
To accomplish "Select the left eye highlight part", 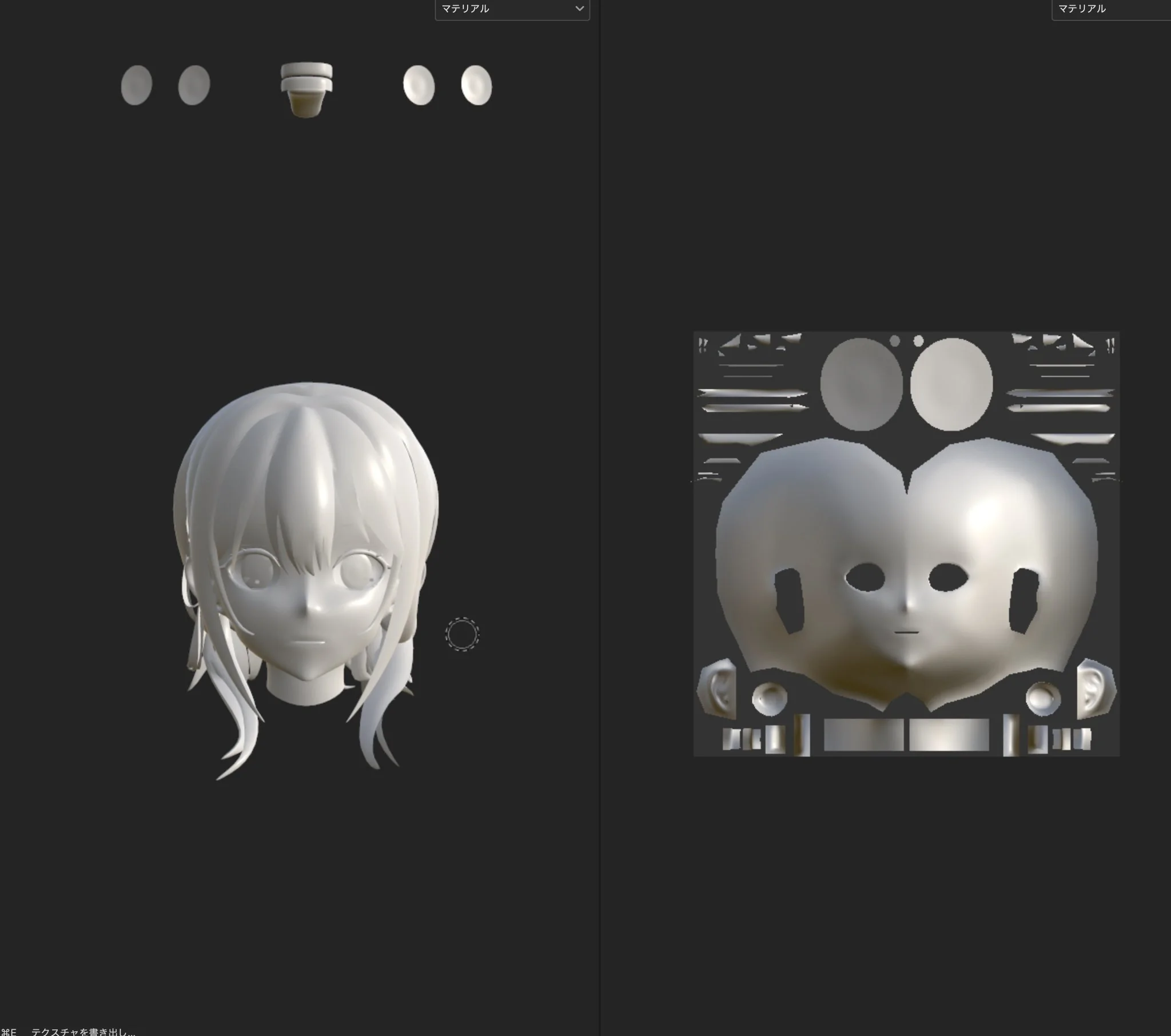I will (420, 85).
